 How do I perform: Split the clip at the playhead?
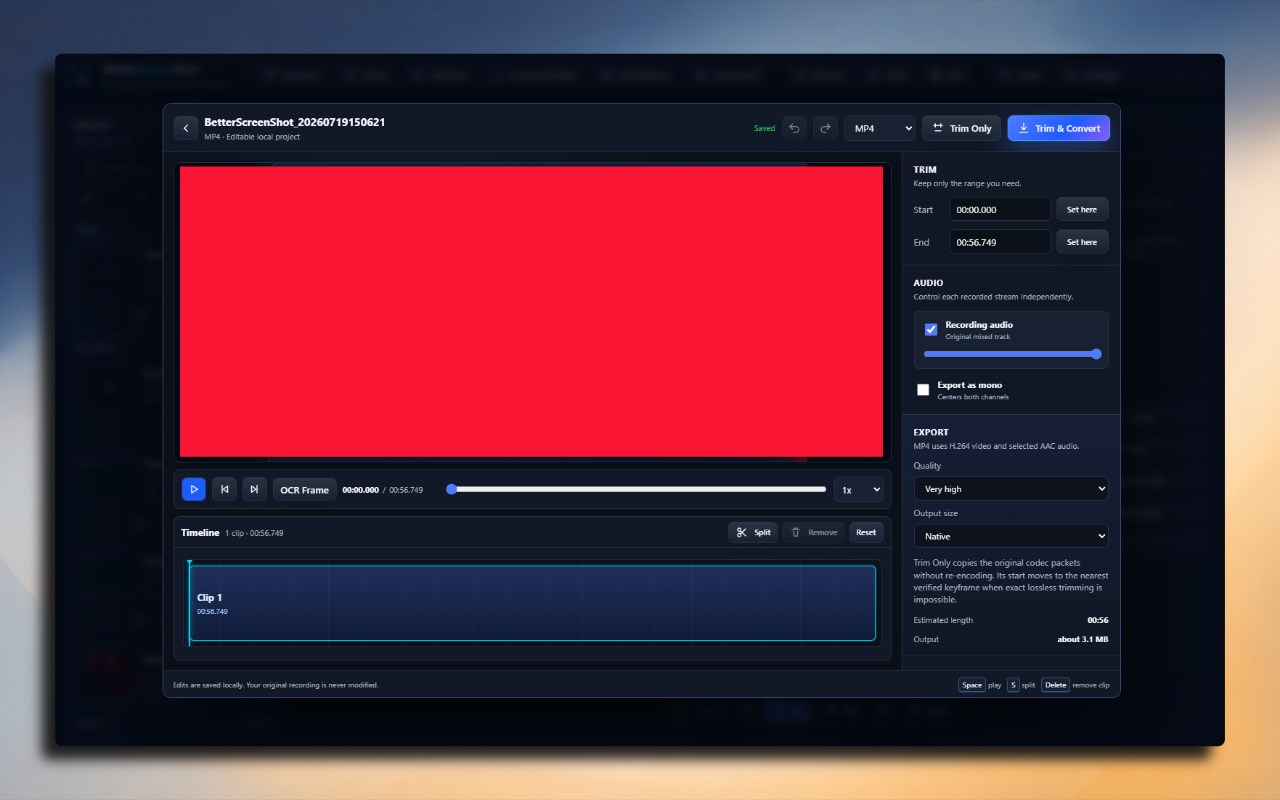753,532
